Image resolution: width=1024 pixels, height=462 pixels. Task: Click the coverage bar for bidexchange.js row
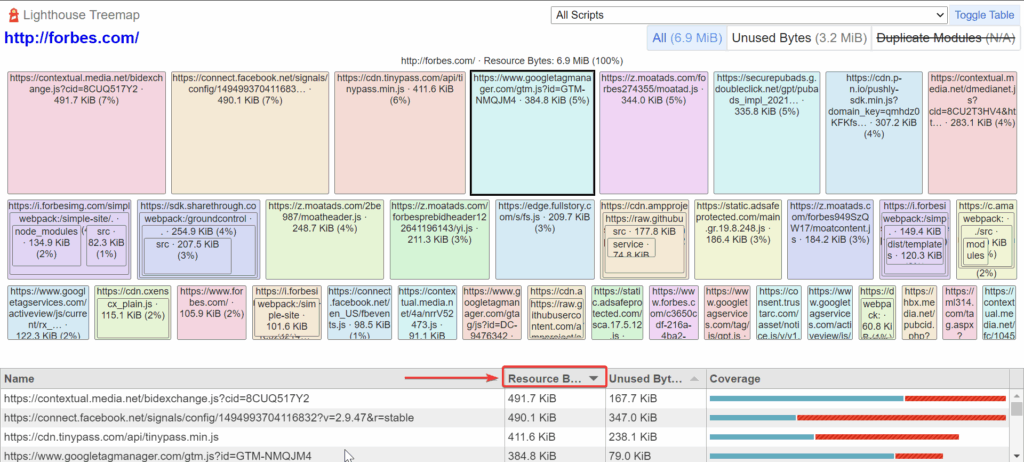857,399
